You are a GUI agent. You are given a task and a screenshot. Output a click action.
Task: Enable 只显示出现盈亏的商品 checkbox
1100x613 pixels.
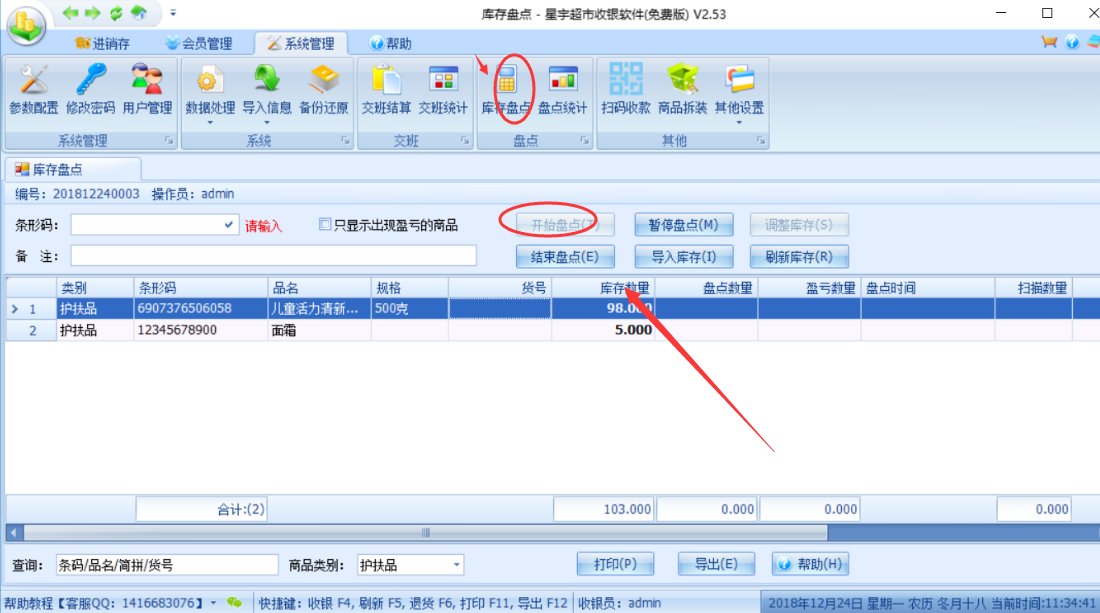(324, 225)
